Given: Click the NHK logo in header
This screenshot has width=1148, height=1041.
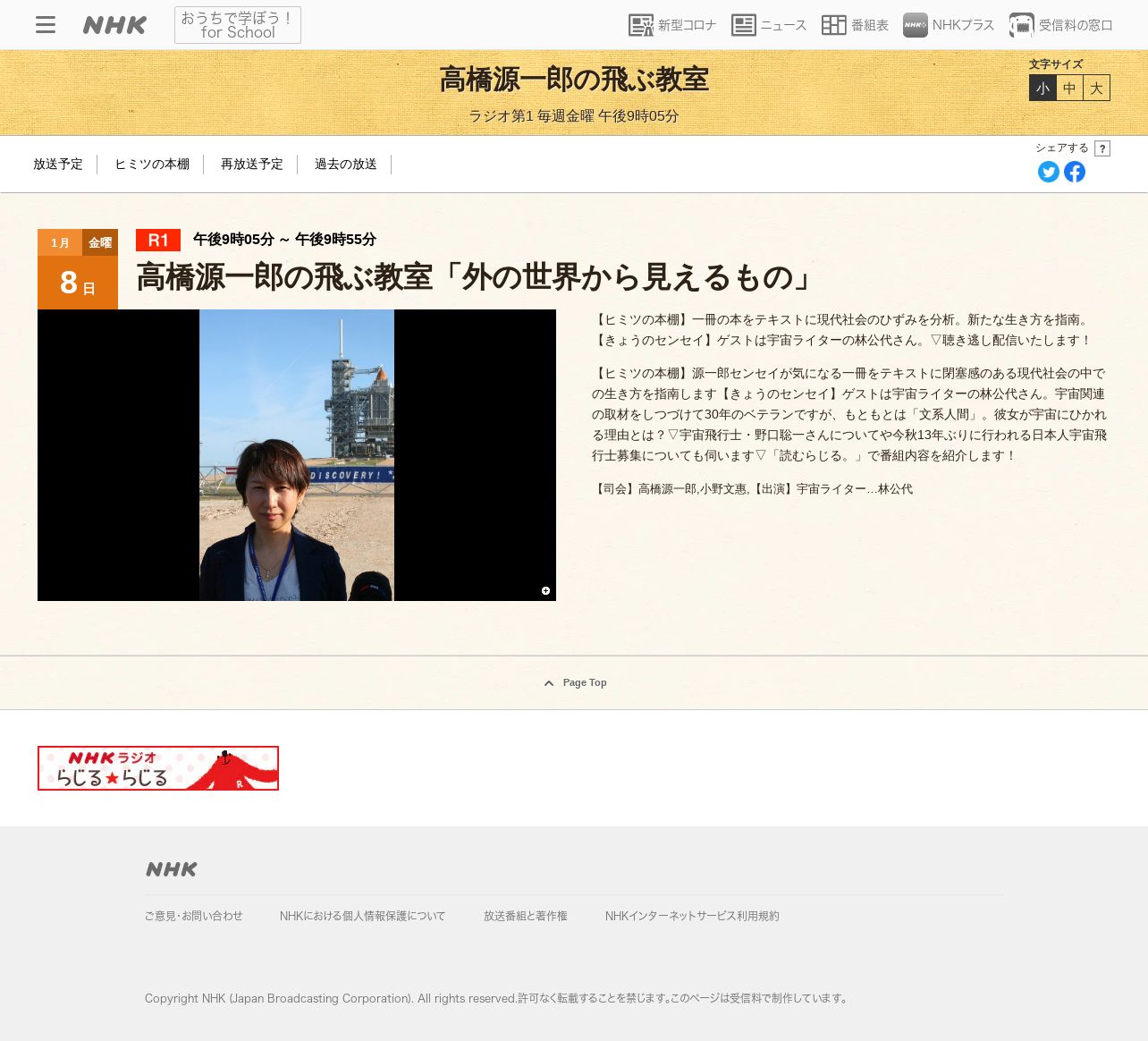Looking at the screenshot, I should coord(114,25).
